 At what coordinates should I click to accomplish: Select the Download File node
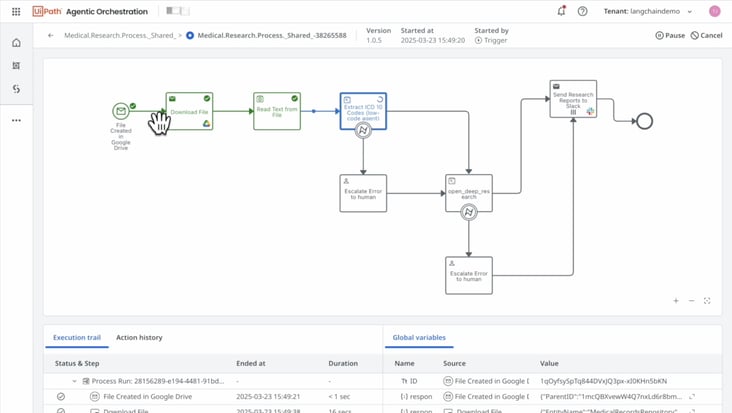pos(189,111)
